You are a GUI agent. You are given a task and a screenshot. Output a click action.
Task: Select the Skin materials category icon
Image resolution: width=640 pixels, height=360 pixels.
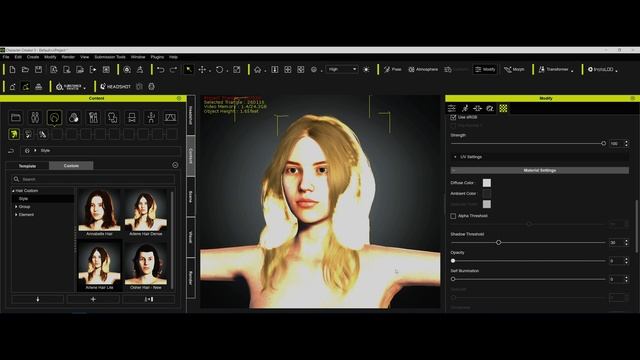click(73, 118)
